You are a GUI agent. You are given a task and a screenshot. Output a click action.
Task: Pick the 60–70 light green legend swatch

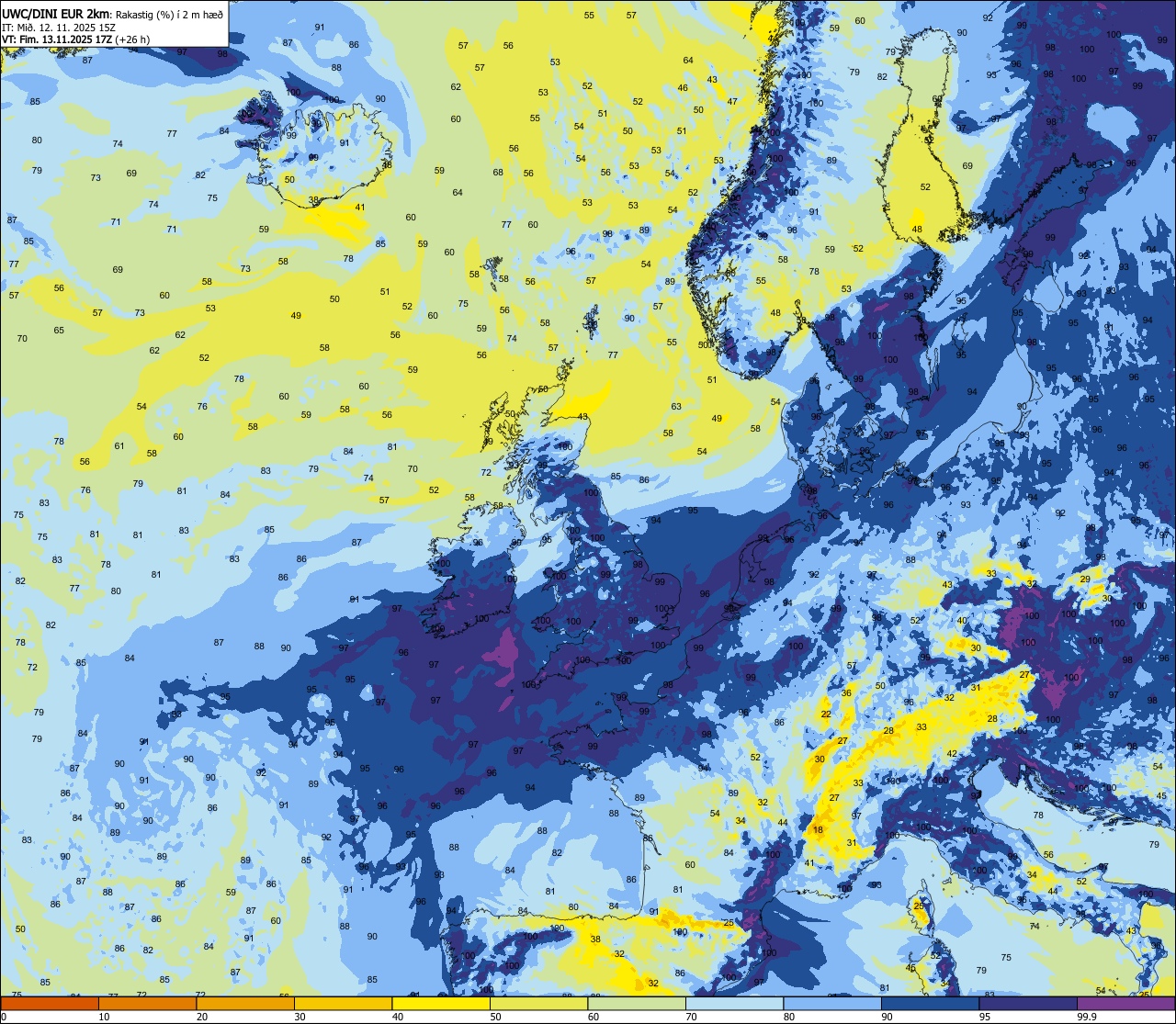pyautogui.click(x=637, y=1004)
